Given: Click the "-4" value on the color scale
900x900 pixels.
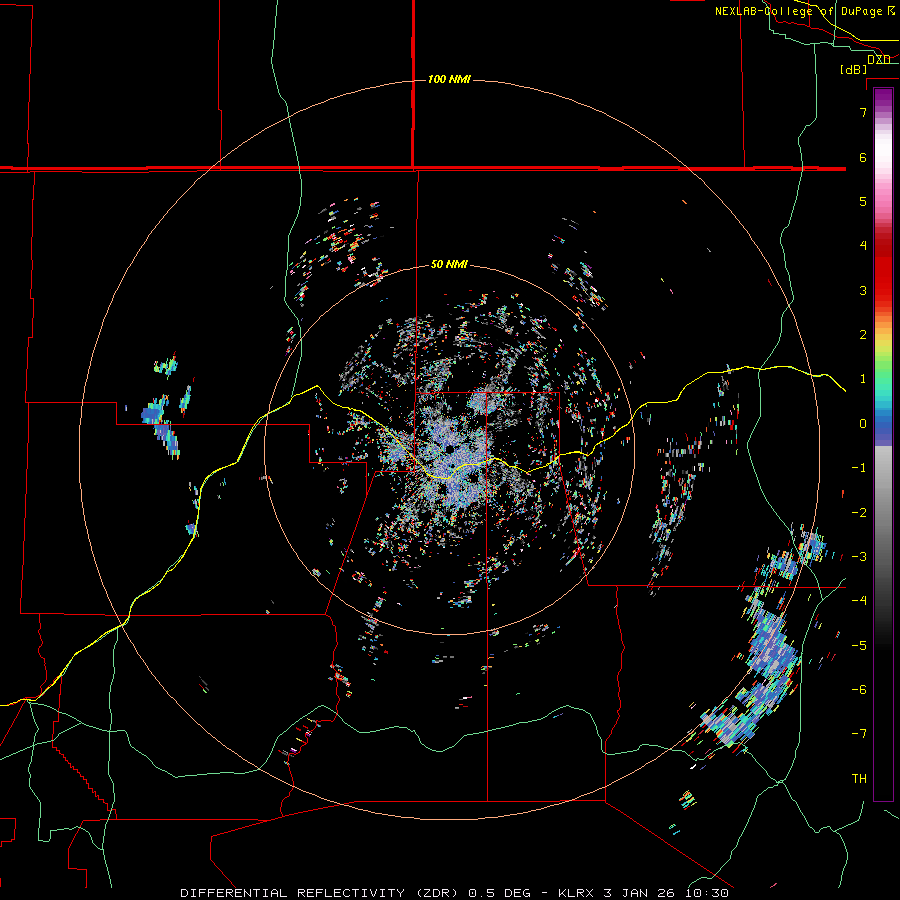Looking at the screenshot, I should click(x=859, y=601).
